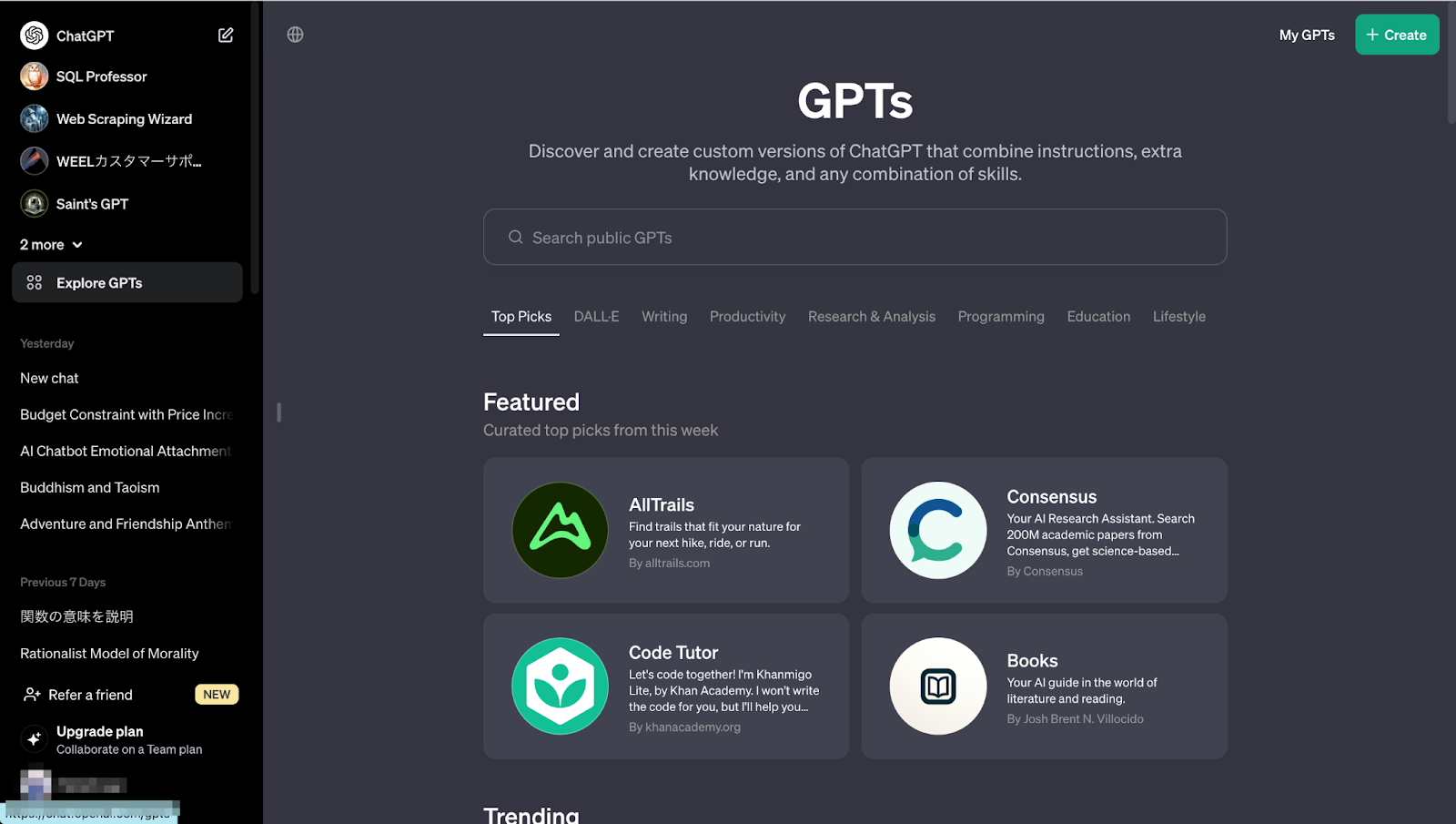Click the Upgrade plan sparkle icon
This screenshot has width=1456, height=824.
35,738
